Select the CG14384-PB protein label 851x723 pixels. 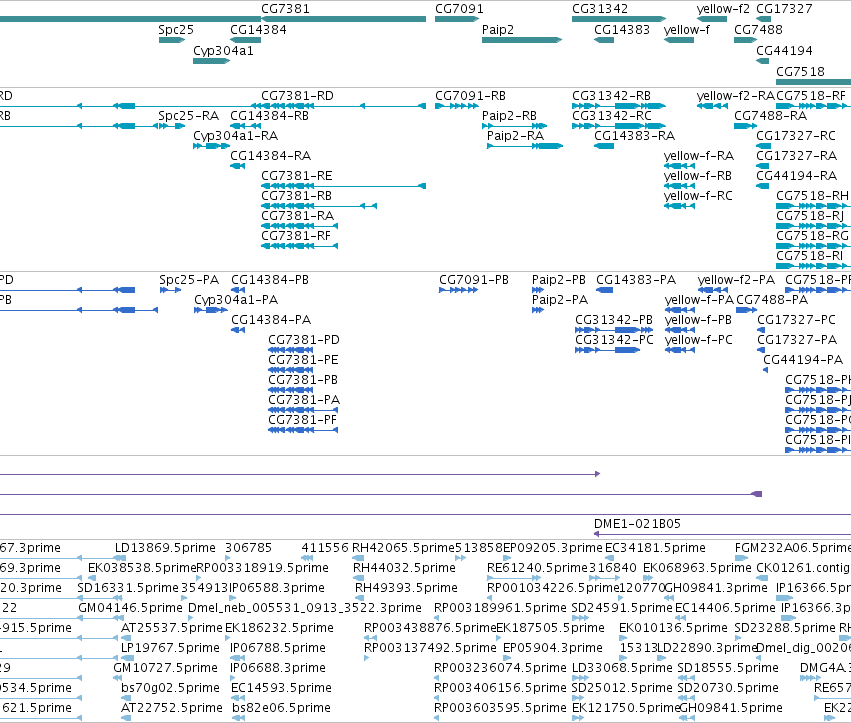point(270,280)
